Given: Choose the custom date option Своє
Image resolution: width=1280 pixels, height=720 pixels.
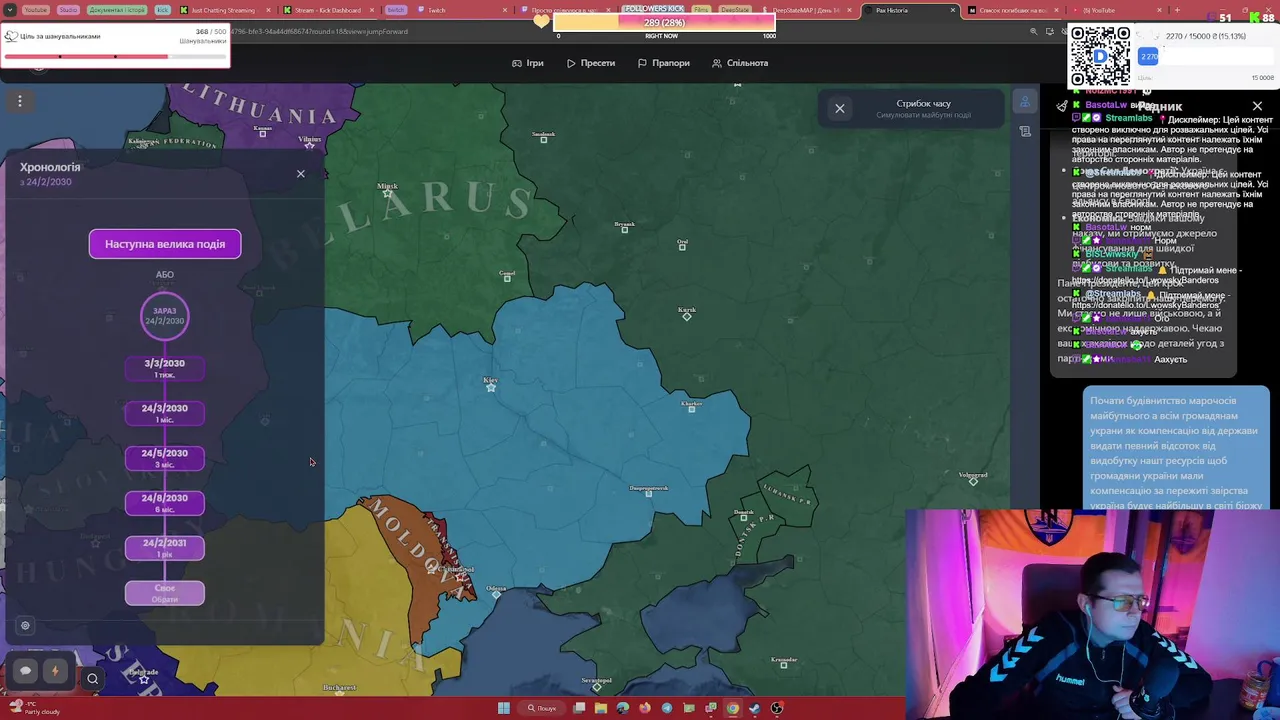Looking at the screenshot, I should [x=165, y=593].
